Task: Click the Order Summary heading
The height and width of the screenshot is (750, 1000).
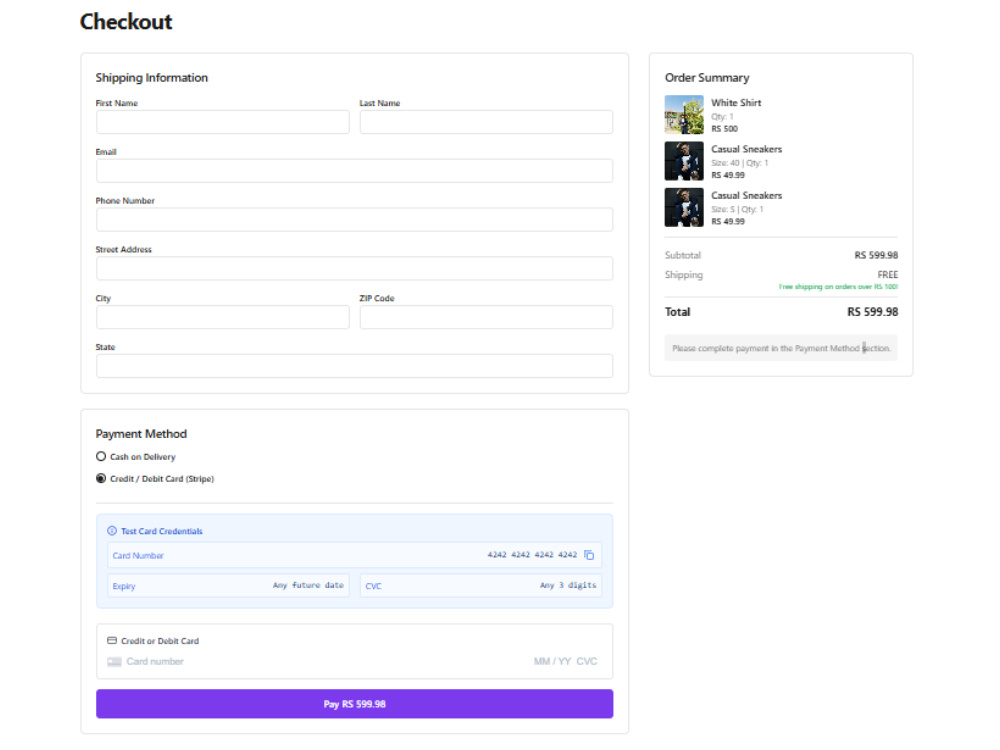Action: [707, 78]
